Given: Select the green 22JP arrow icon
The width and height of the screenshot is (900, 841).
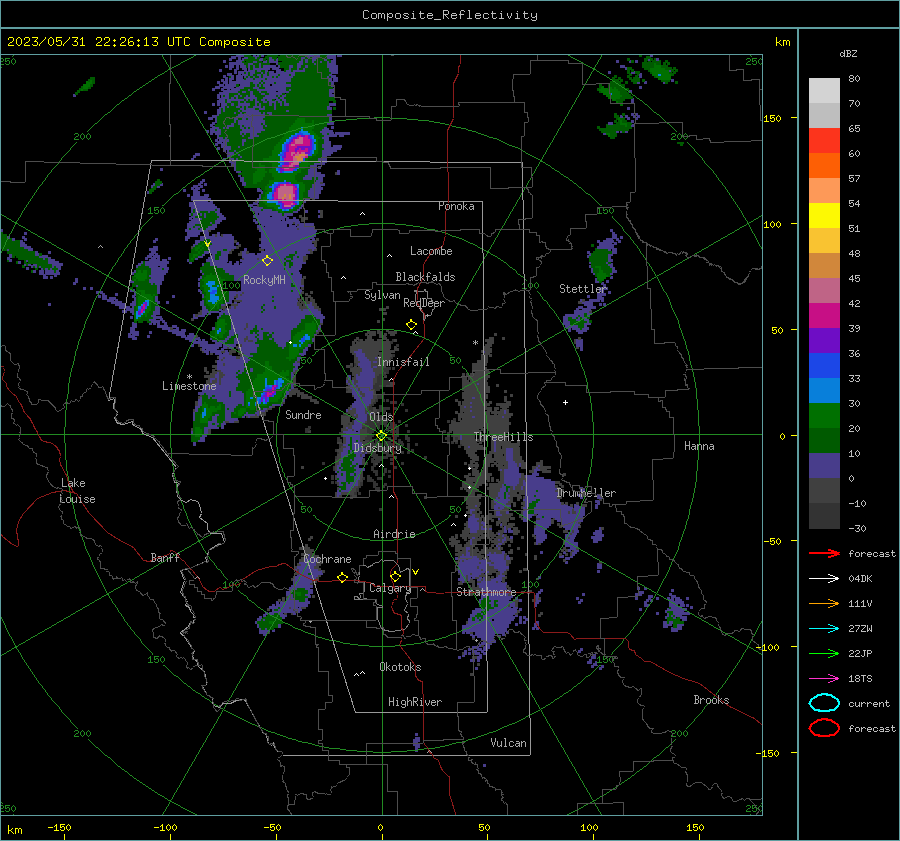Looking at the screenshot, I should point(824,653).
